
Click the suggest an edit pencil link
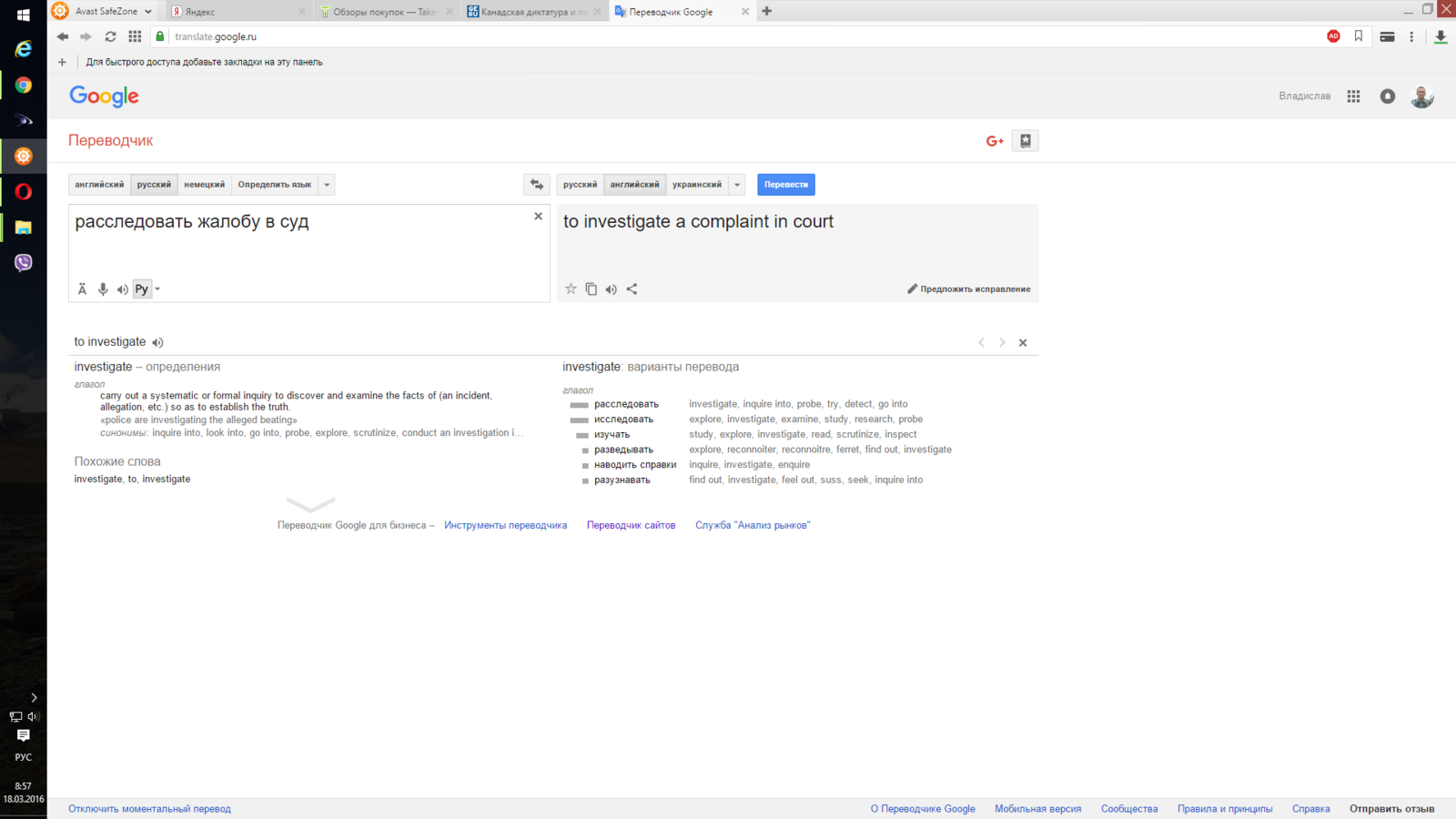click(968, 289)
